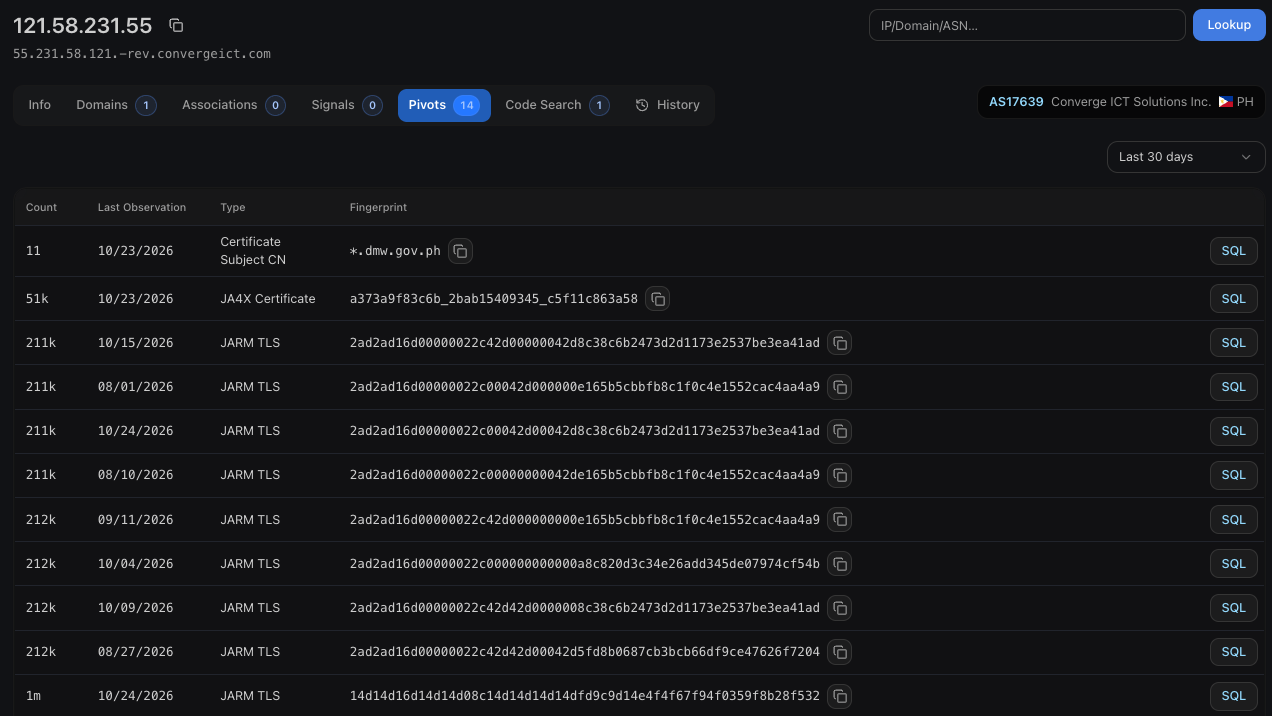Screen dimensions: 1272x716
Task: Copy the JARM fingerprint observed 09/11/2026
Action: pyautogui.click(x=840, y=519)
